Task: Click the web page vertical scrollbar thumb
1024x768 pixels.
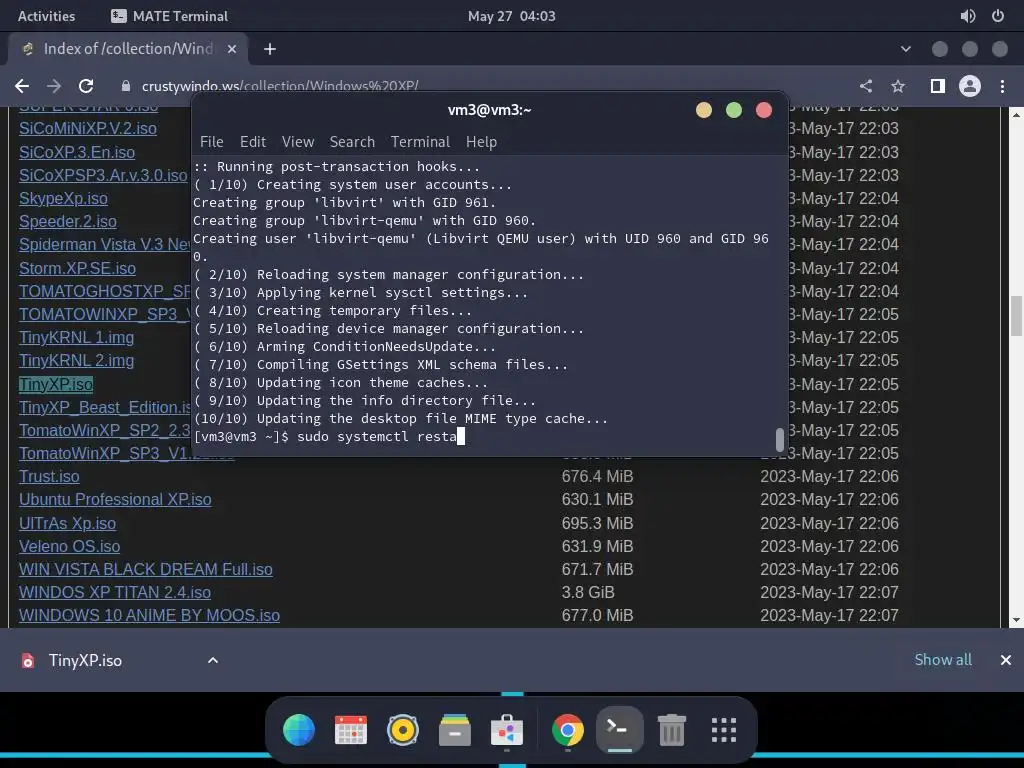Action: point(1016,315)
